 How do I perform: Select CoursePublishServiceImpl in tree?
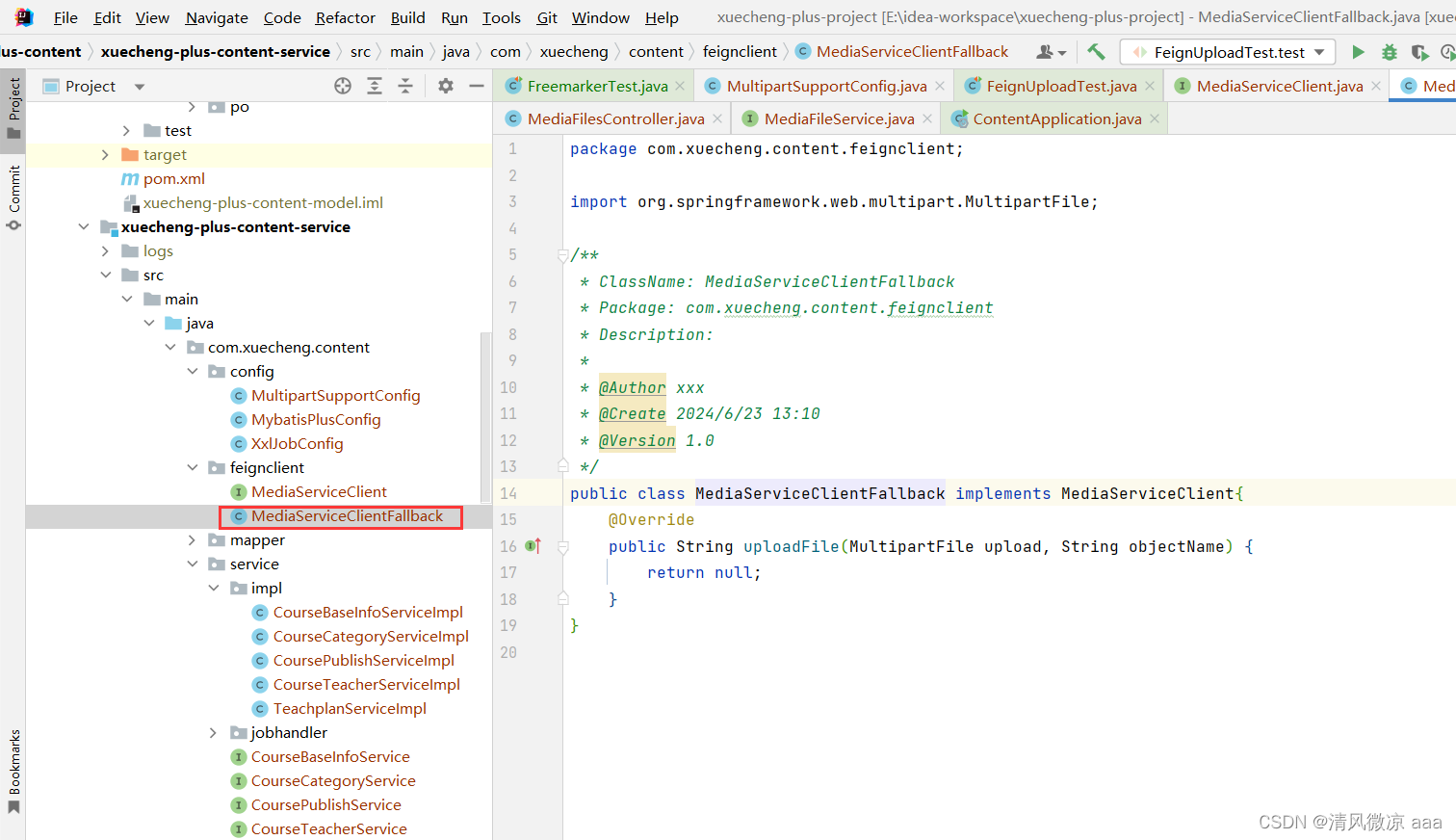coord(363,660)
